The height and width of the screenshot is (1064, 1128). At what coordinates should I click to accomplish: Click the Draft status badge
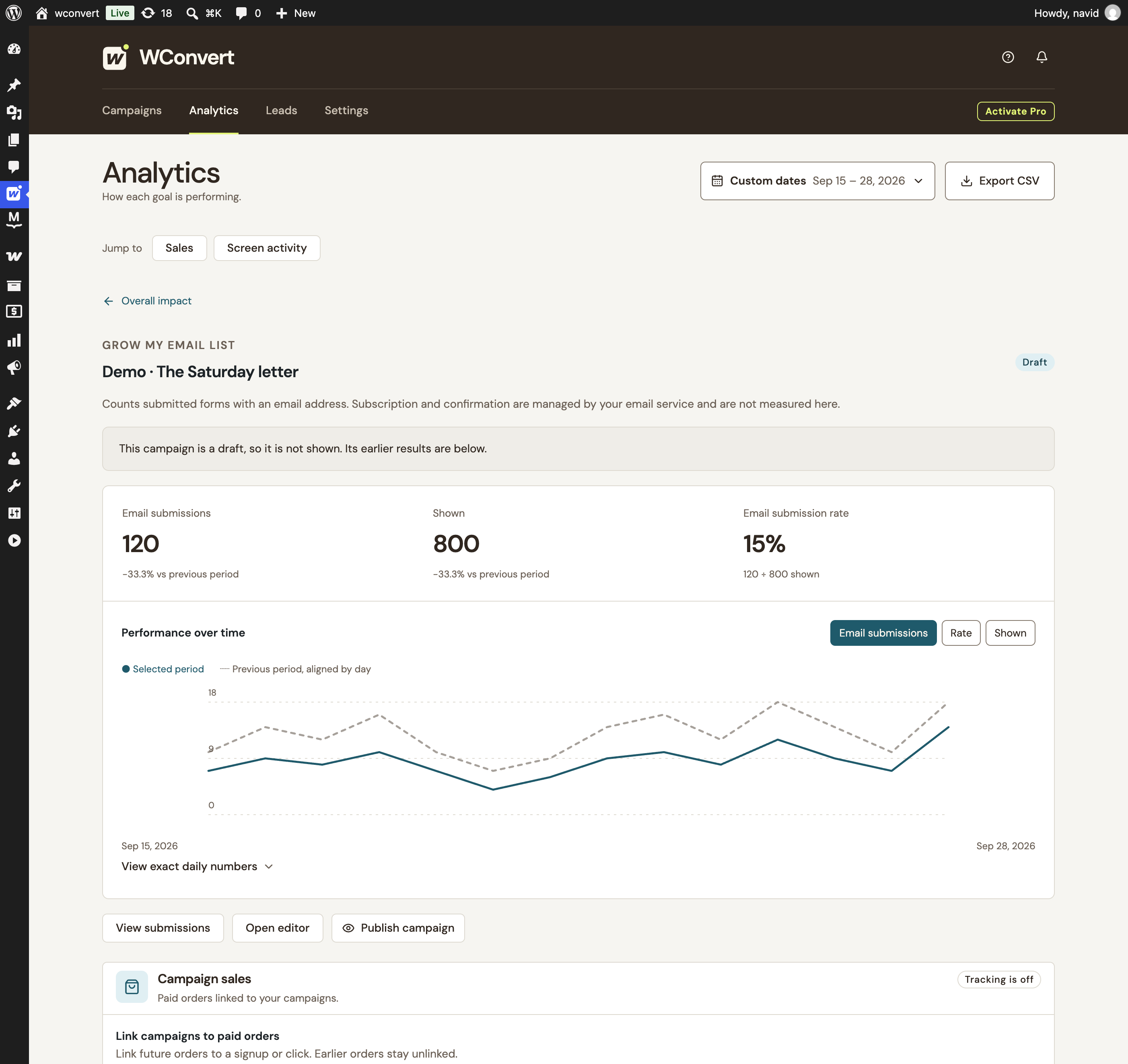click(x=1034, y=362)
